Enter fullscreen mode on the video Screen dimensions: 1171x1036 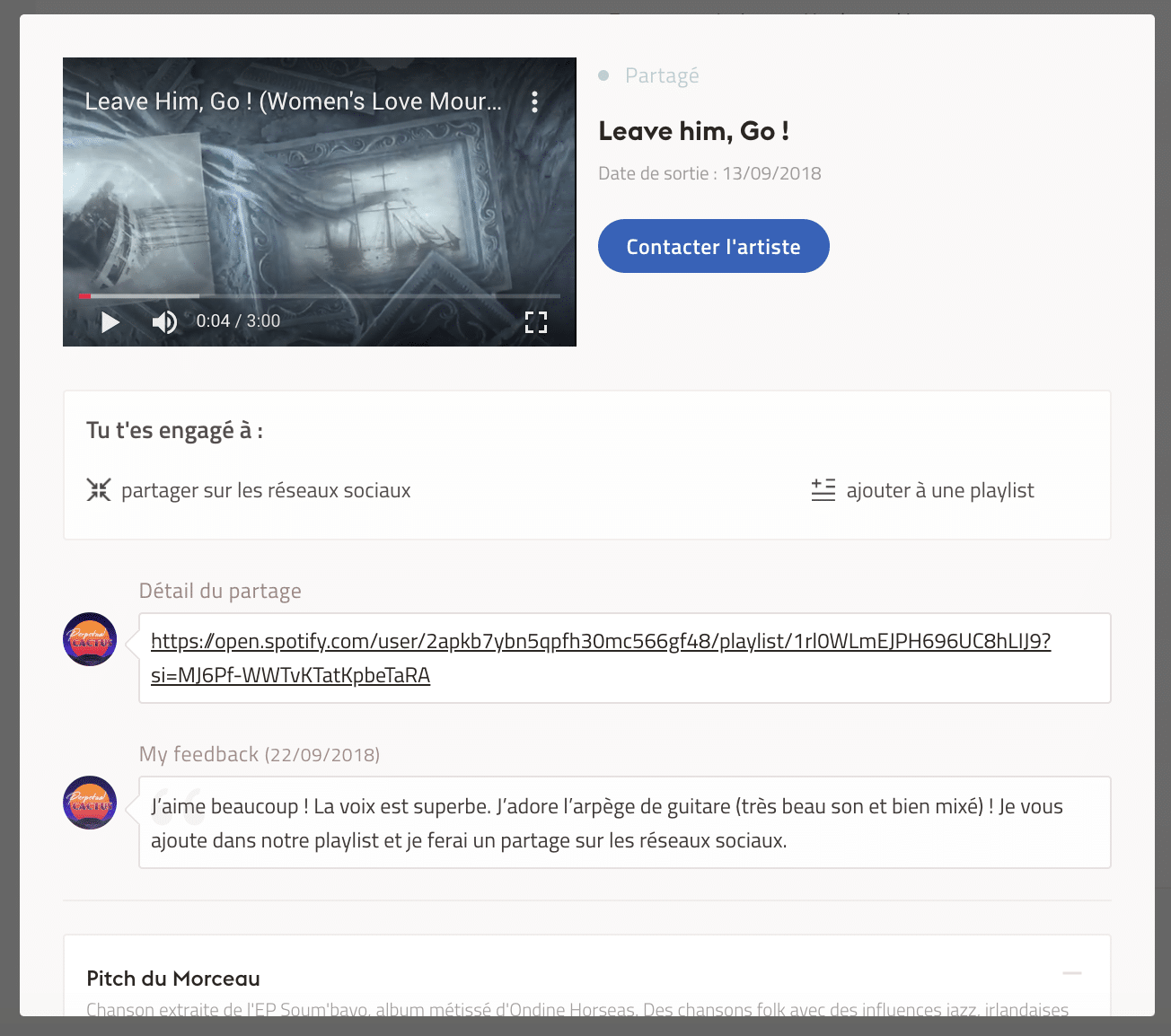[536, 322]
